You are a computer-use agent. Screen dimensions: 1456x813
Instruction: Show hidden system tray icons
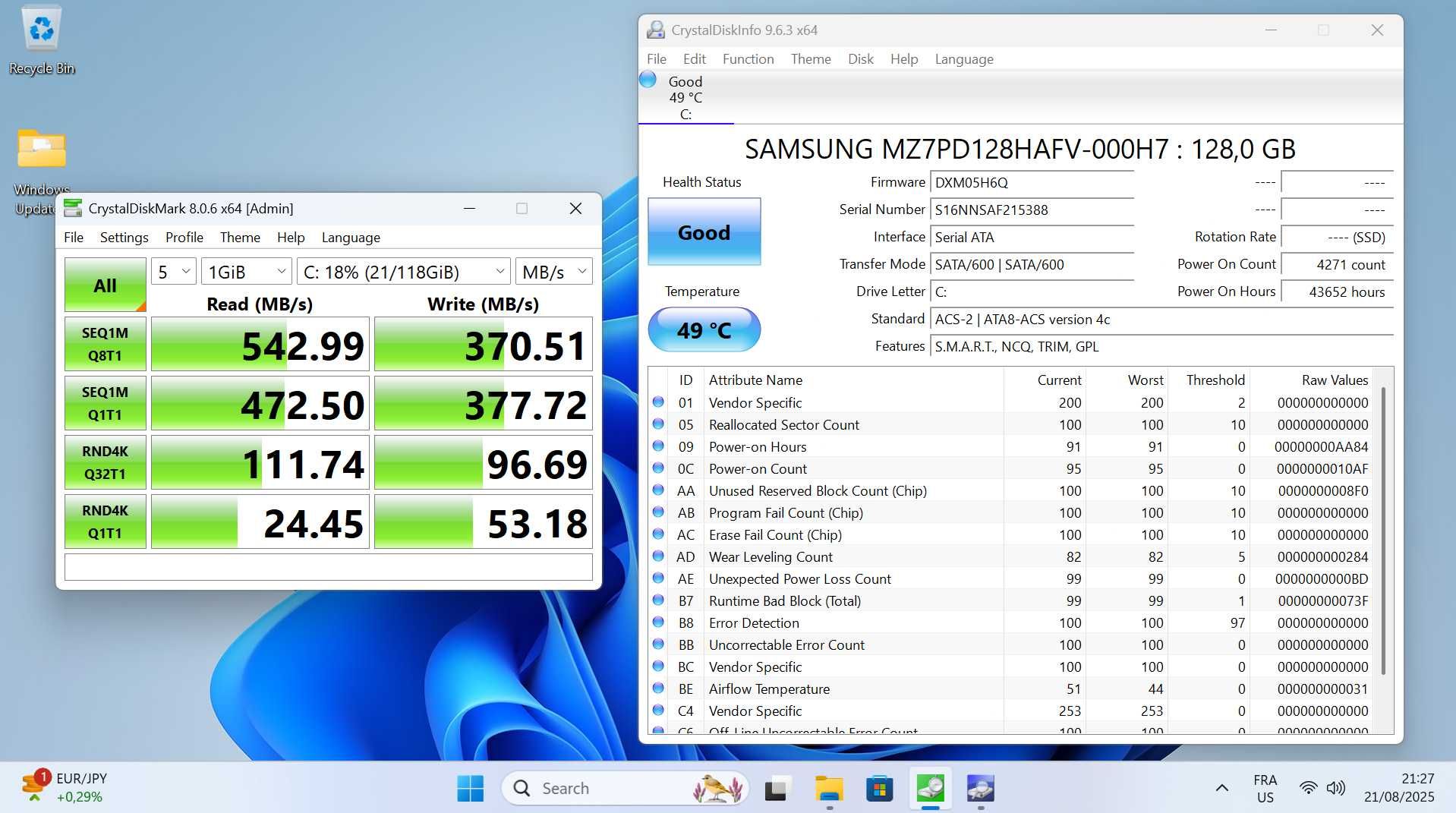pos(1221,788)
